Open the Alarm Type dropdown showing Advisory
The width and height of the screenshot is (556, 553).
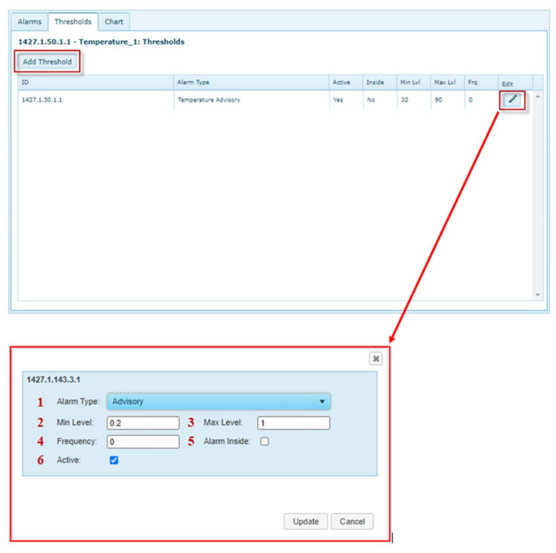pos(219,402)
